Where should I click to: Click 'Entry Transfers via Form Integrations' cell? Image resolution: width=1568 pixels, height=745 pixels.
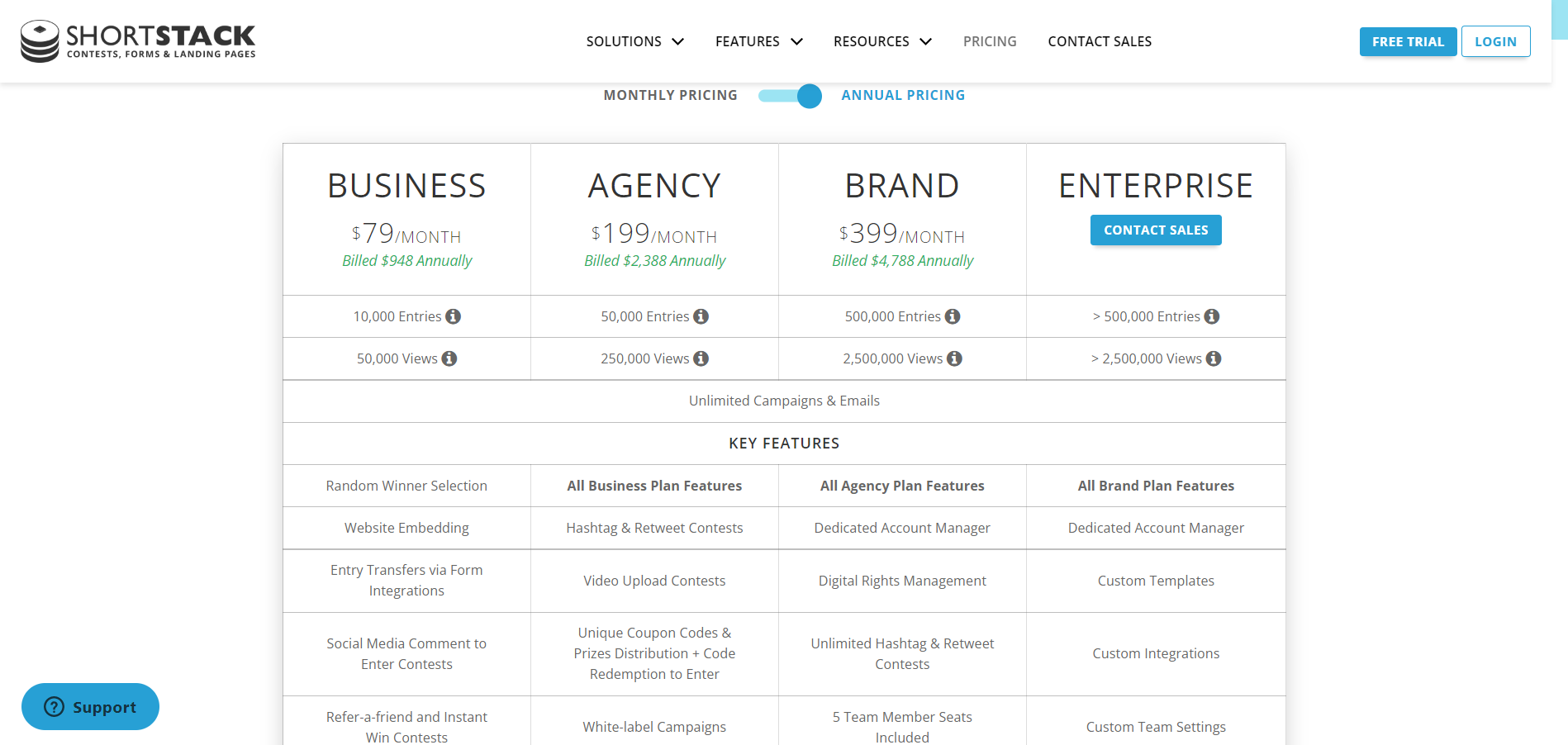click(406, 581)
